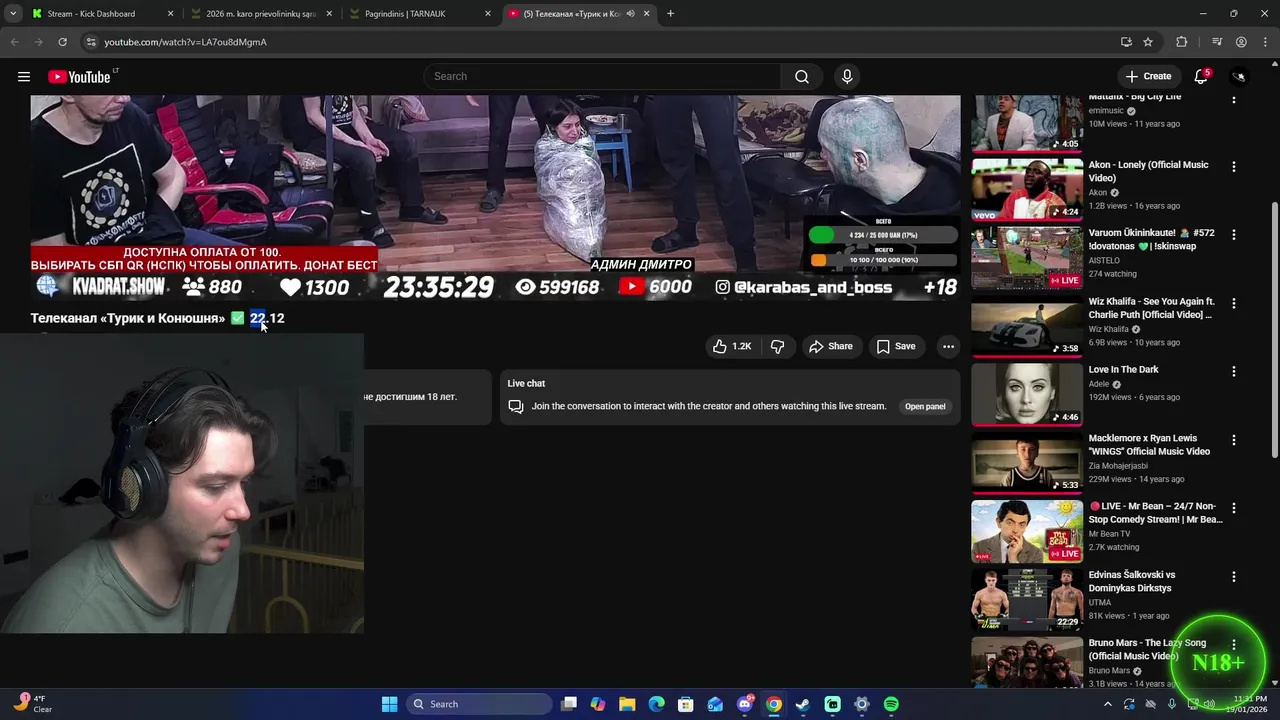The height and width of the screenshot is (720, 1280).
Task: Click the Wiz Khalifa See You Again title
Action: [1151, 308]
